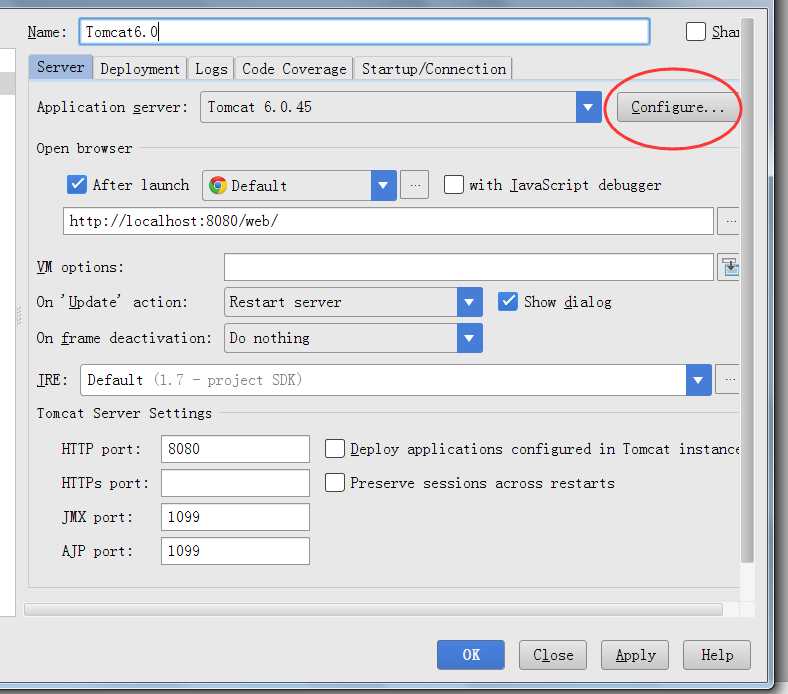Click the localhost URL input field
This screenshot has width=788, height=694.
(x=388, y=221)
